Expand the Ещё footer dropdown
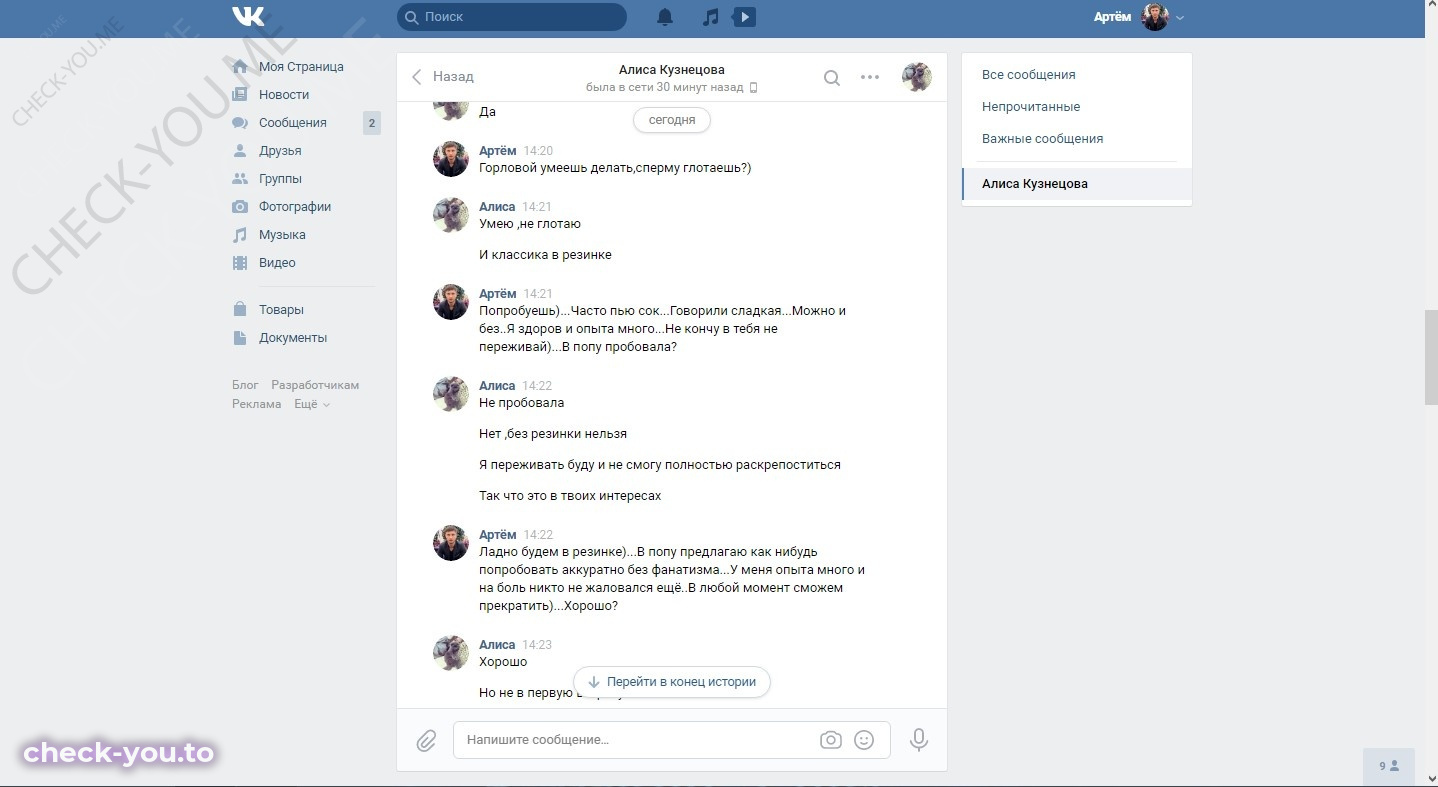Viewport: 1438px width, 787px height. pyautogui.click(x=312, y=404)
